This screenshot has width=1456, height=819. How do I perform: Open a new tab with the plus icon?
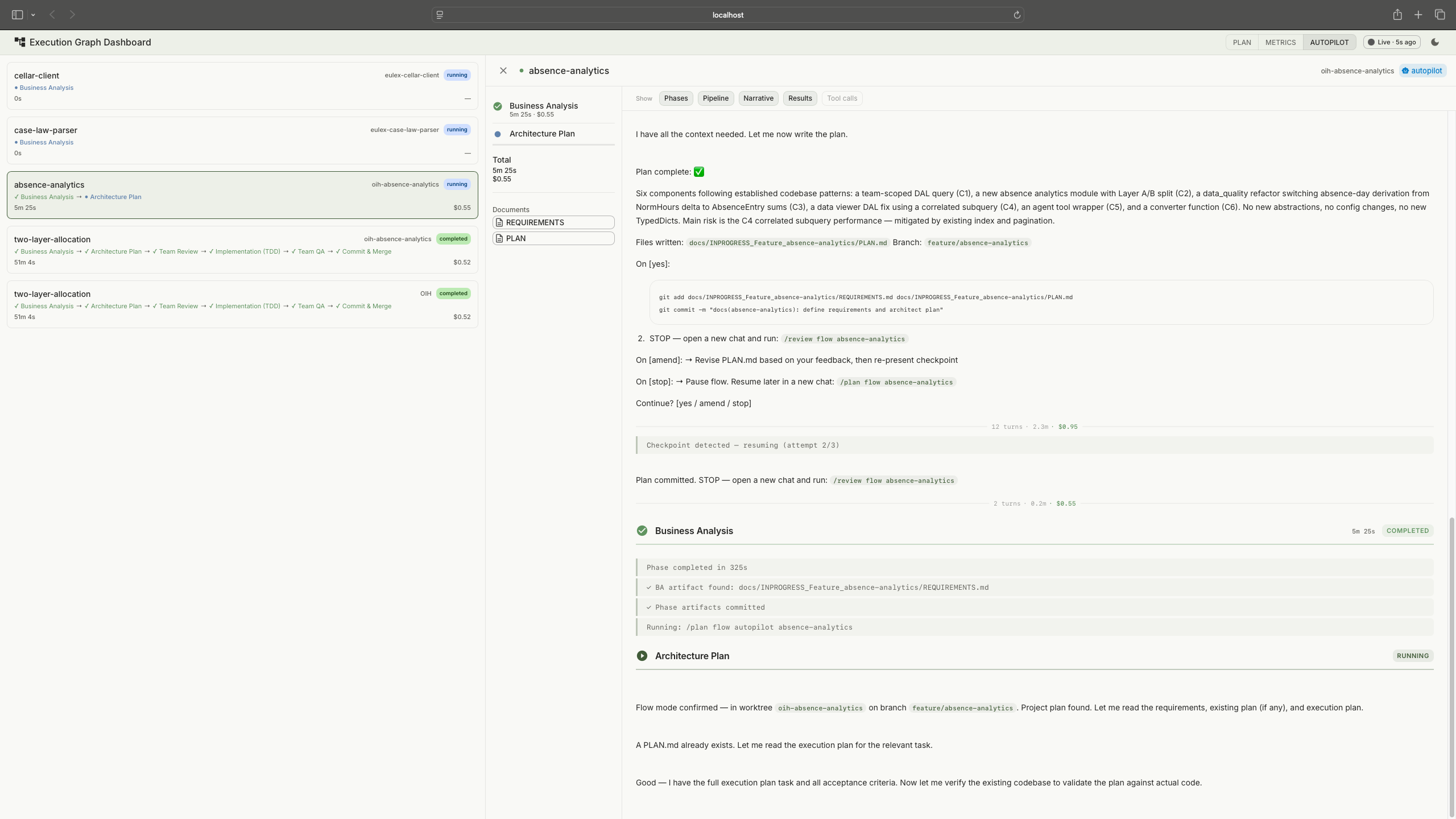pos(1418,15)
